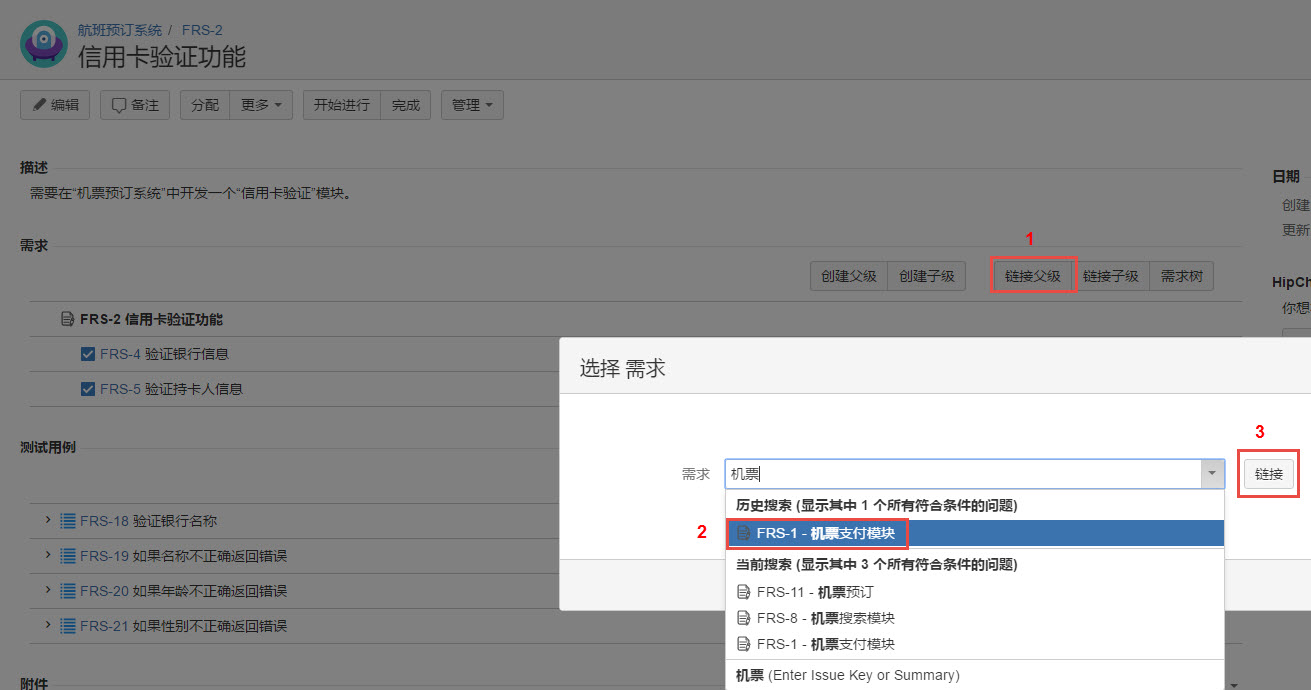
Task: Expand the FRS-21 如果性别不正确 row
Action: point(48,625)
